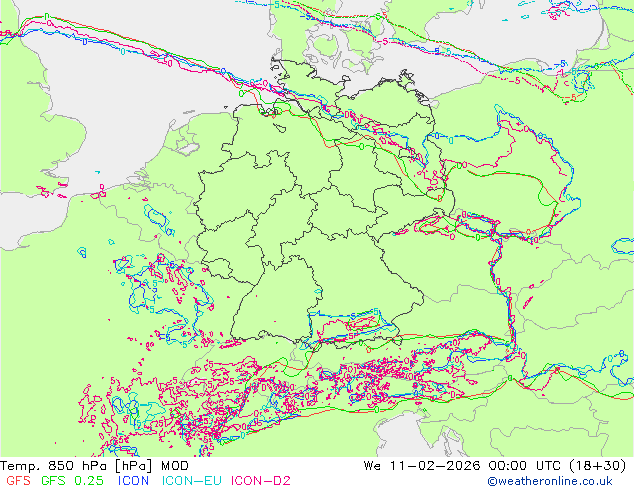Click the date 'We 11-02-2026' text

(422, 465)
